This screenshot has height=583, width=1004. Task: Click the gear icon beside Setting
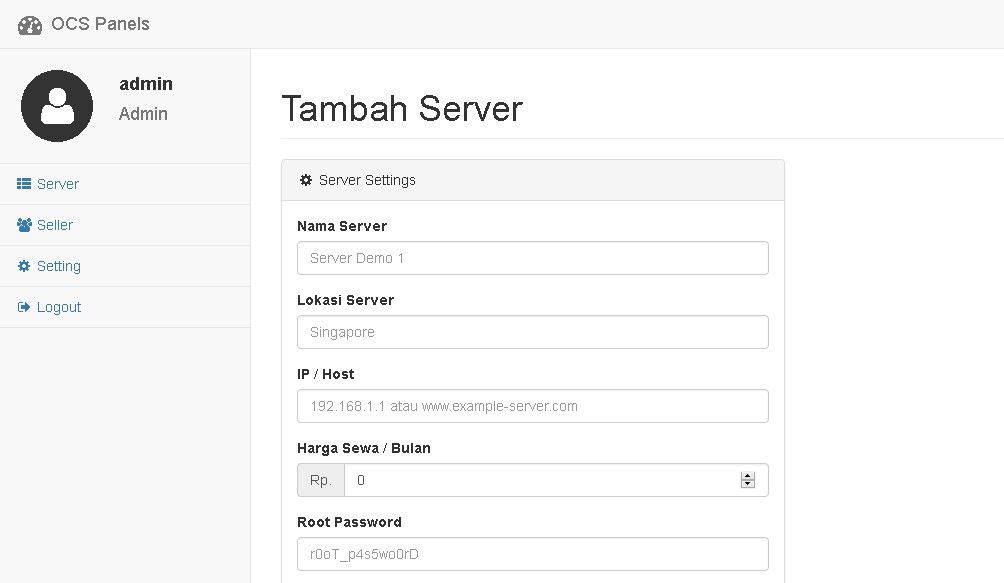[x=23, y=265]
